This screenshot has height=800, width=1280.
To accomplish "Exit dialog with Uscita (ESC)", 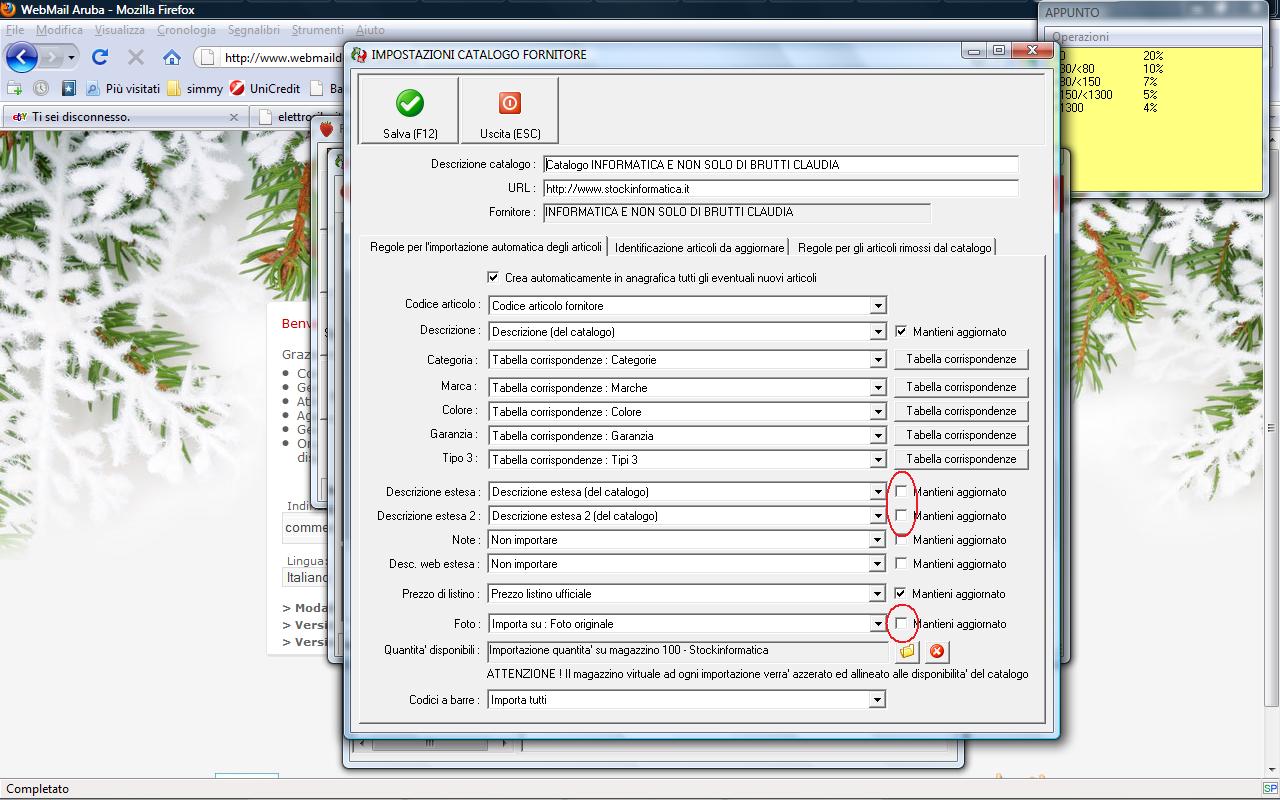I will 509,111.
